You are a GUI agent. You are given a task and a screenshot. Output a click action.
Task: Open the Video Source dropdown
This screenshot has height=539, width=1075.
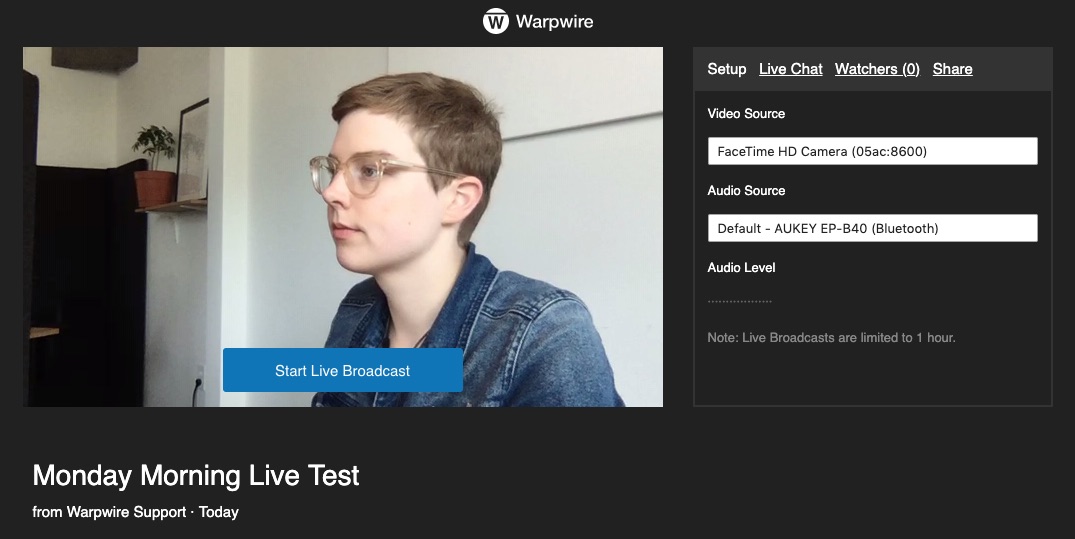[x=873, y=151]
